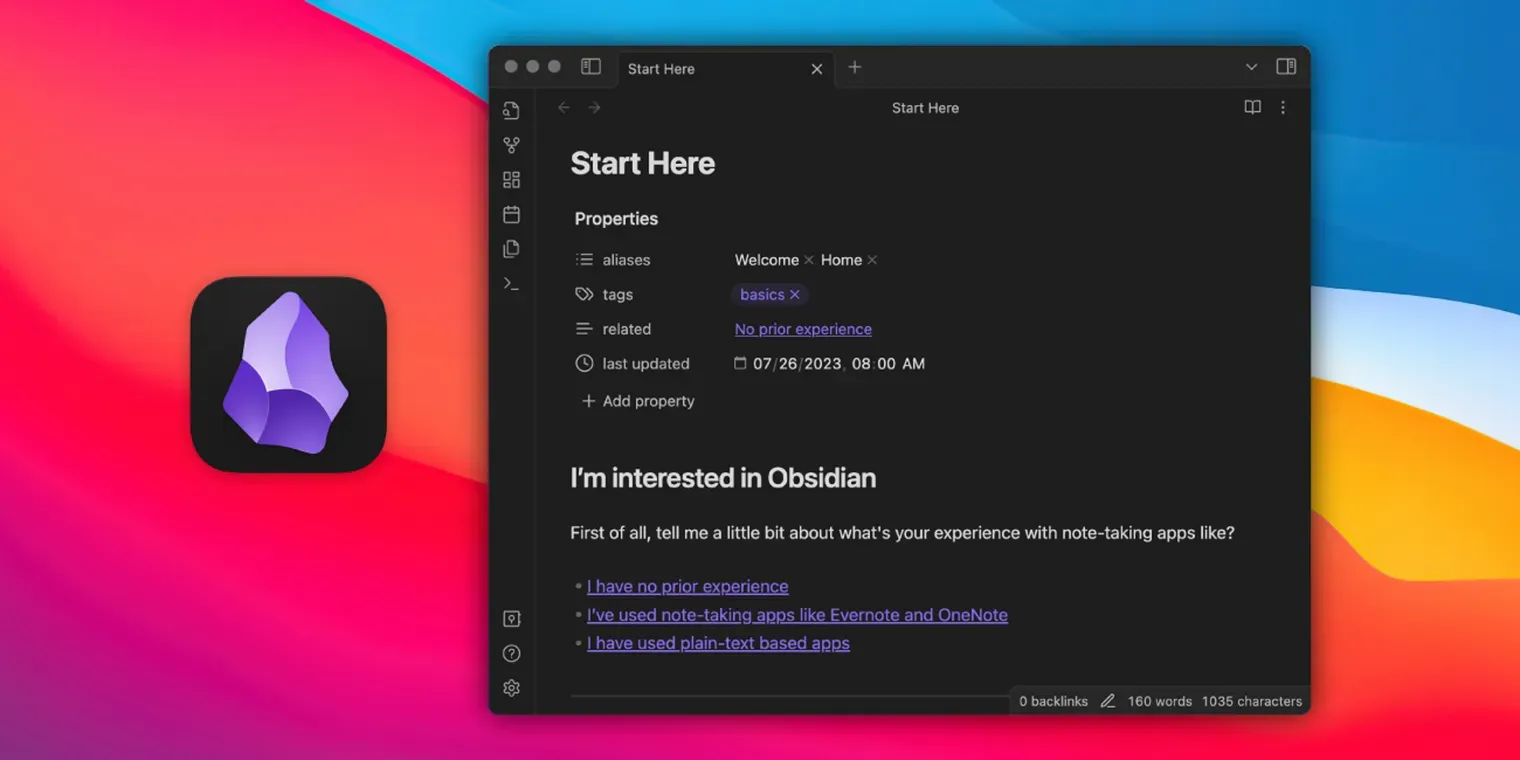Follow the 'I have no prior experience' link
Screen dimensions: 1520x760
pos(687,586)
